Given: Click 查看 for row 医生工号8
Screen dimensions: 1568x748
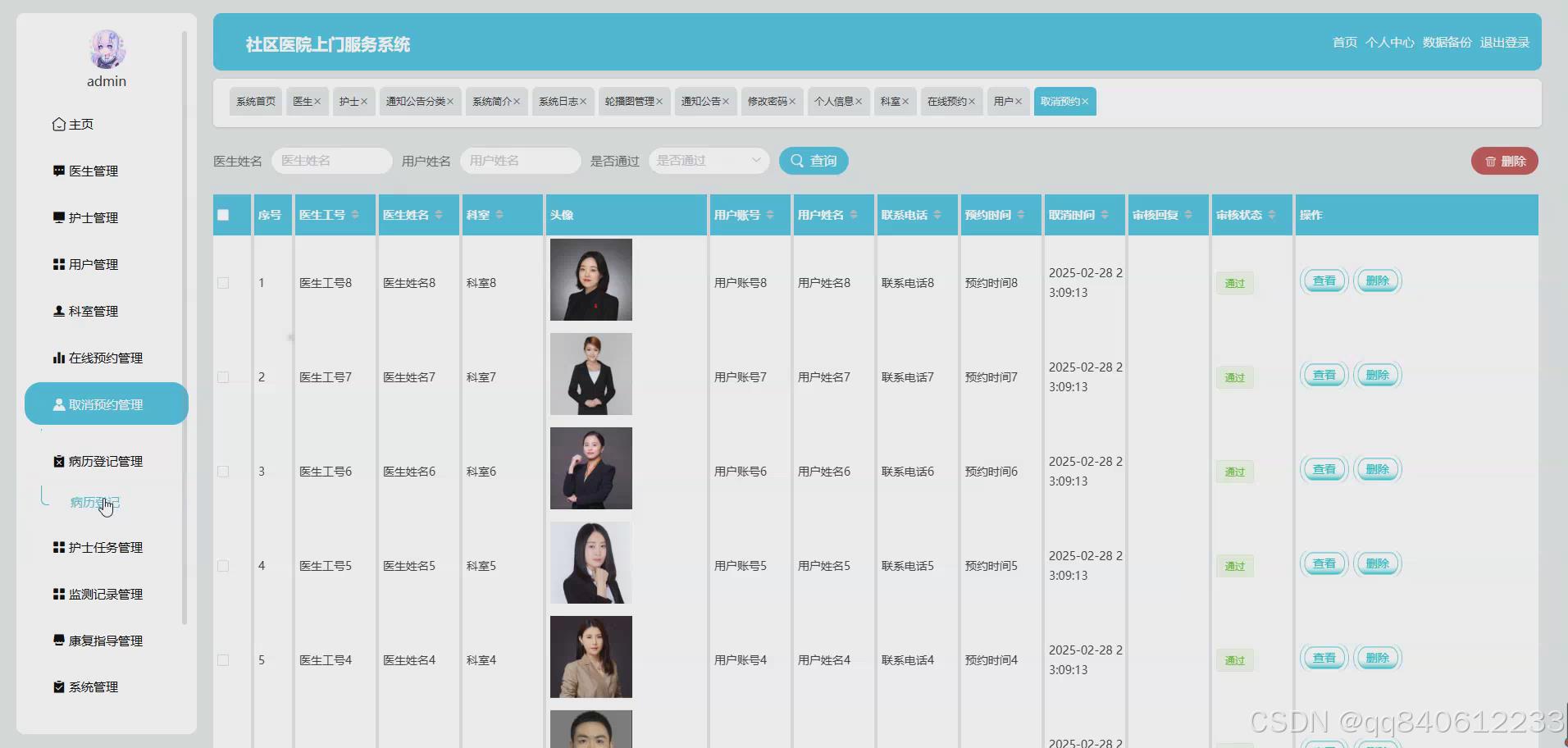Looking at the screenshot, I should (1324, 281).
